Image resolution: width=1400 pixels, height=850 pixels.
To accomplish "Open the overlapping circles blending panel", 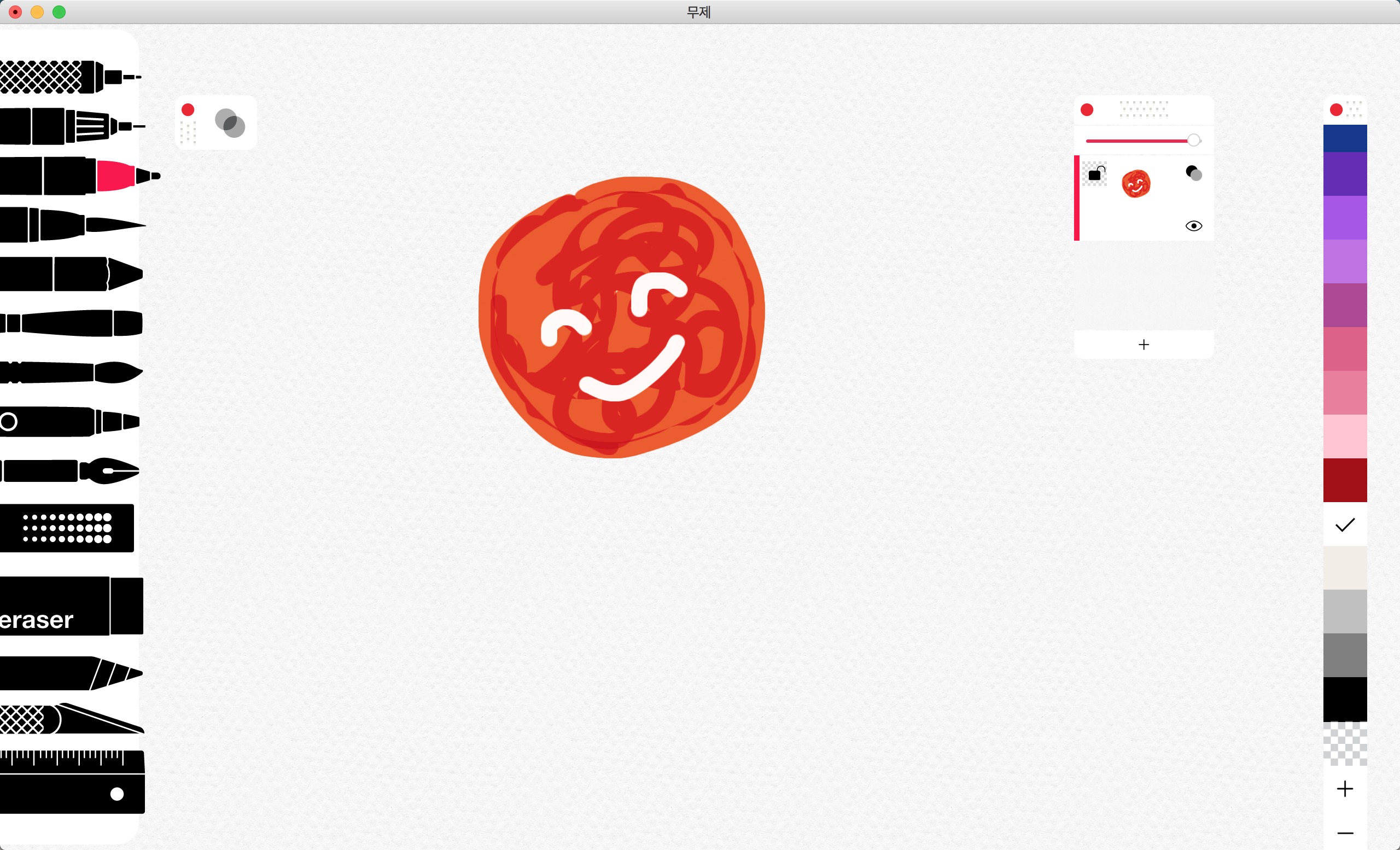I will pos(230,123).
